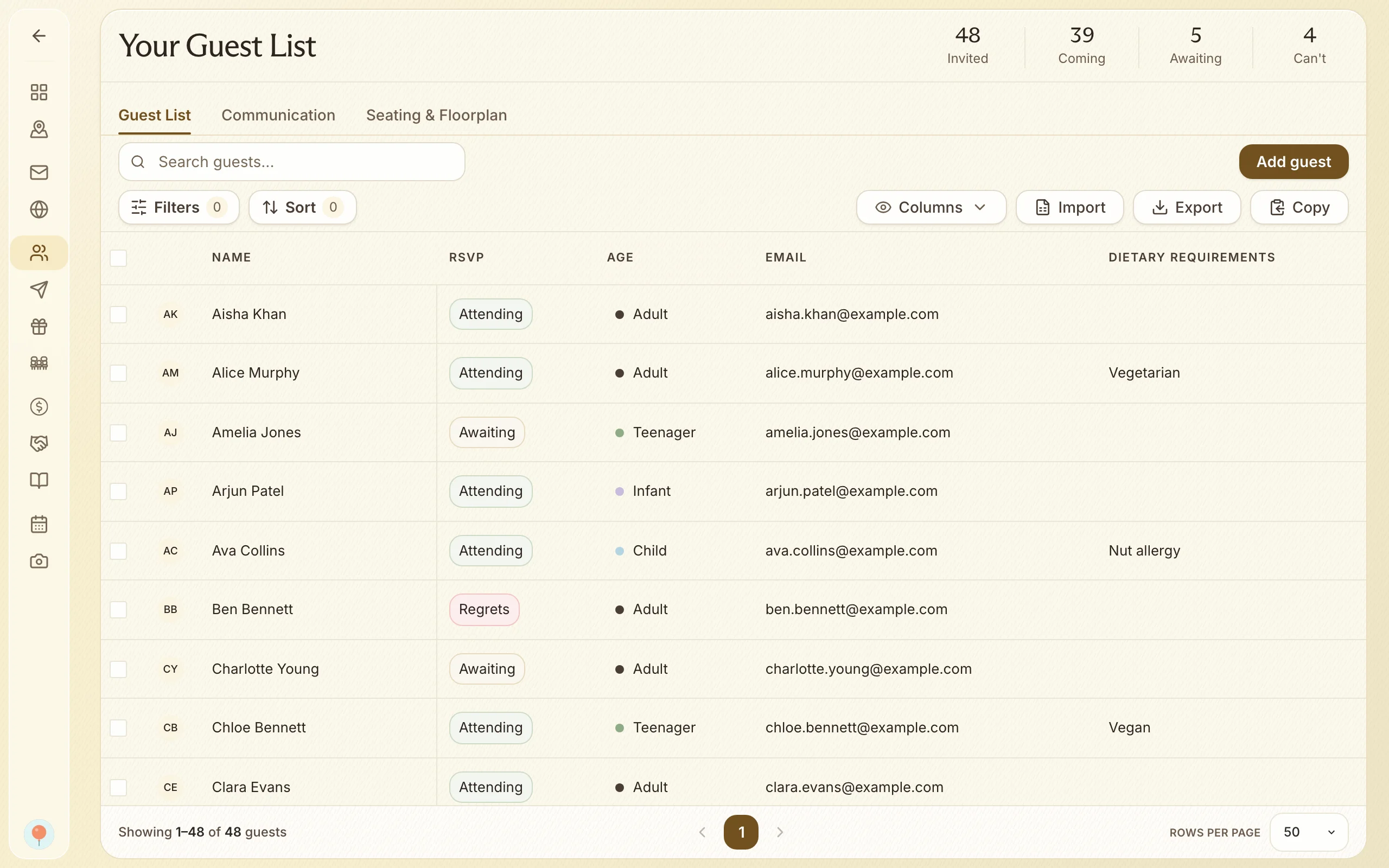
Task: Select the Guest List tab
Action: pyautogui.click(x=155, y=116)
